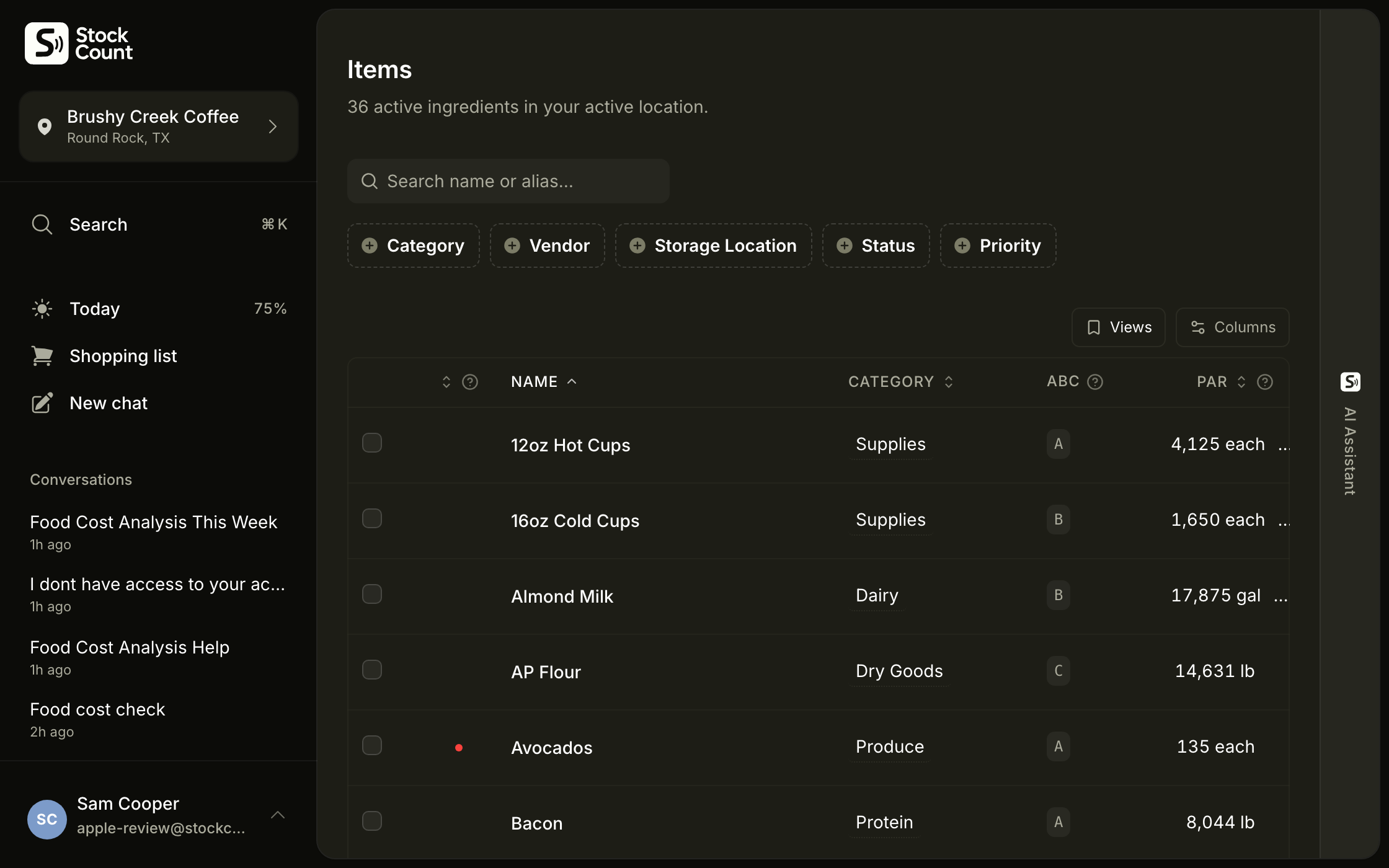Open the Today menu item

click(x=159, y=309)
